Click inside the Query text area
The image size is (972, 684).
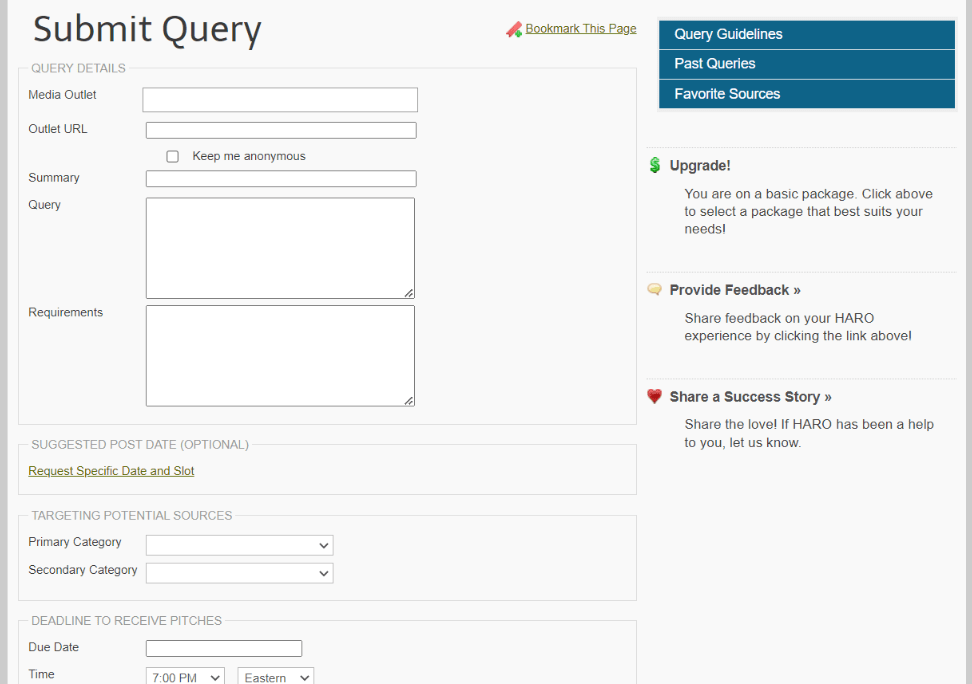click(x=280, y=248)
